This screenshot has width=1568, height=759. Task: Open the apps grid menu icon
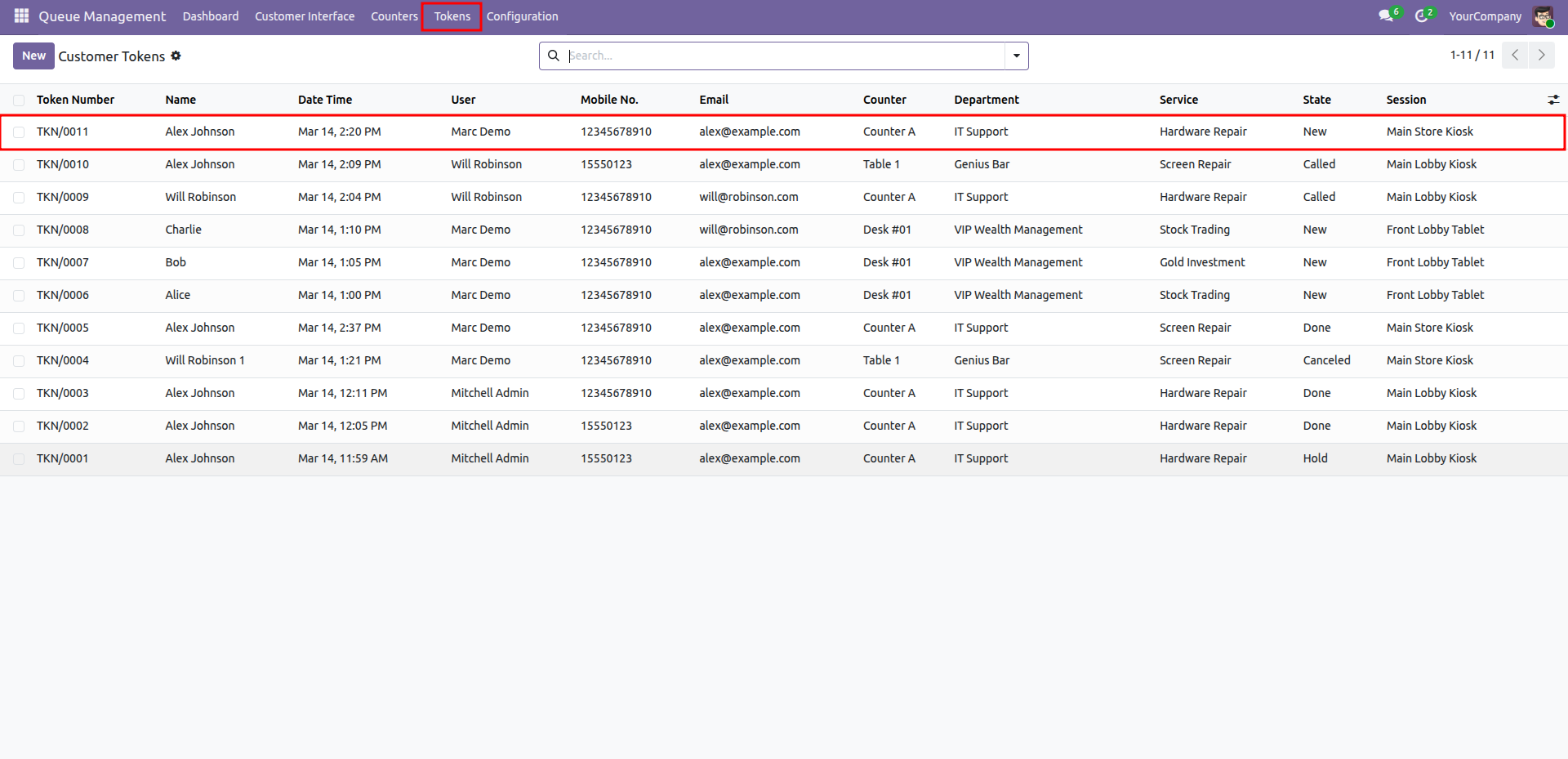(21, 16)
